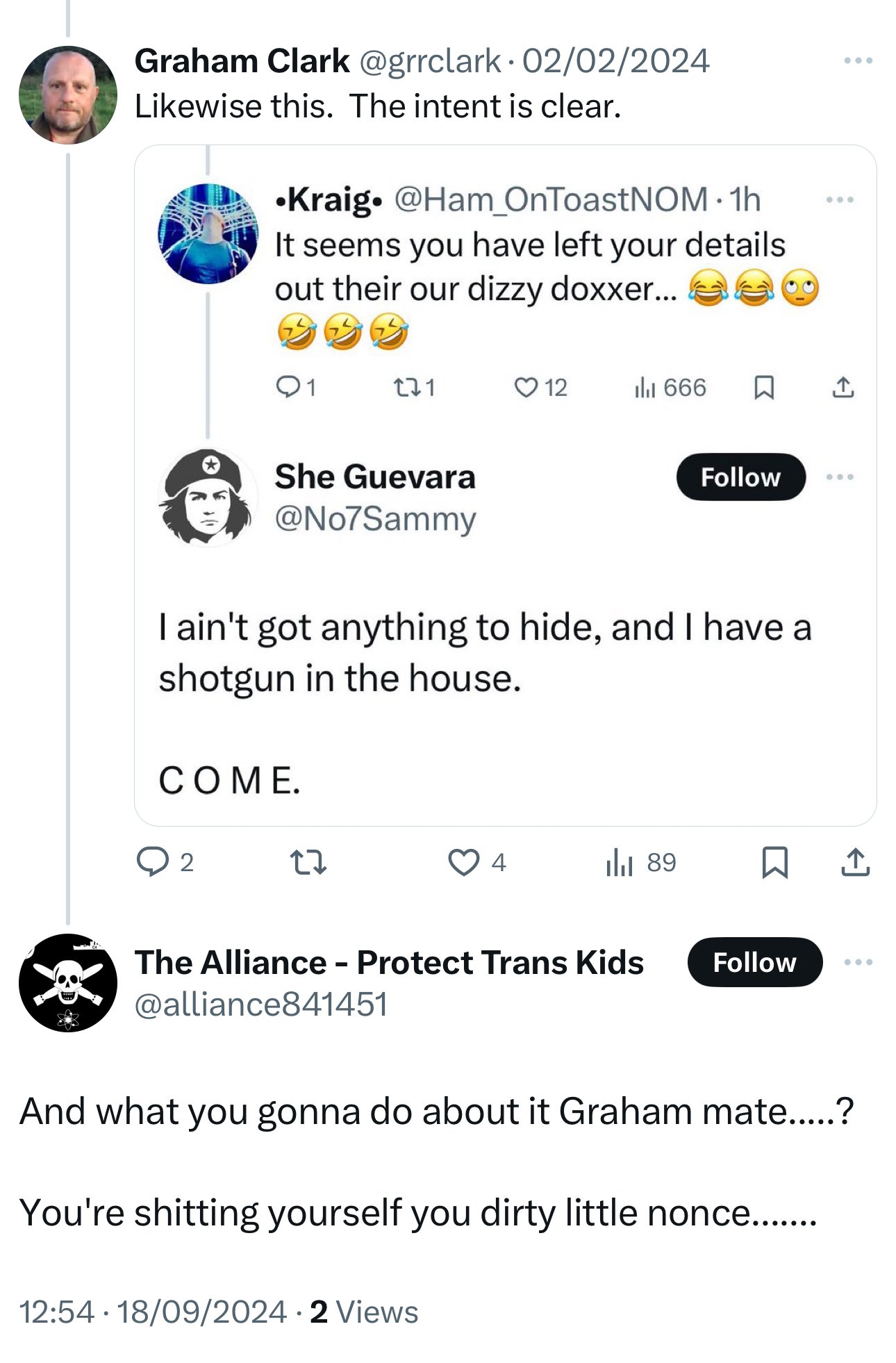Screen dimensions: 896x1363
Task: Bookmark Graham Clark's tweet
Action: tap(774, 862)
